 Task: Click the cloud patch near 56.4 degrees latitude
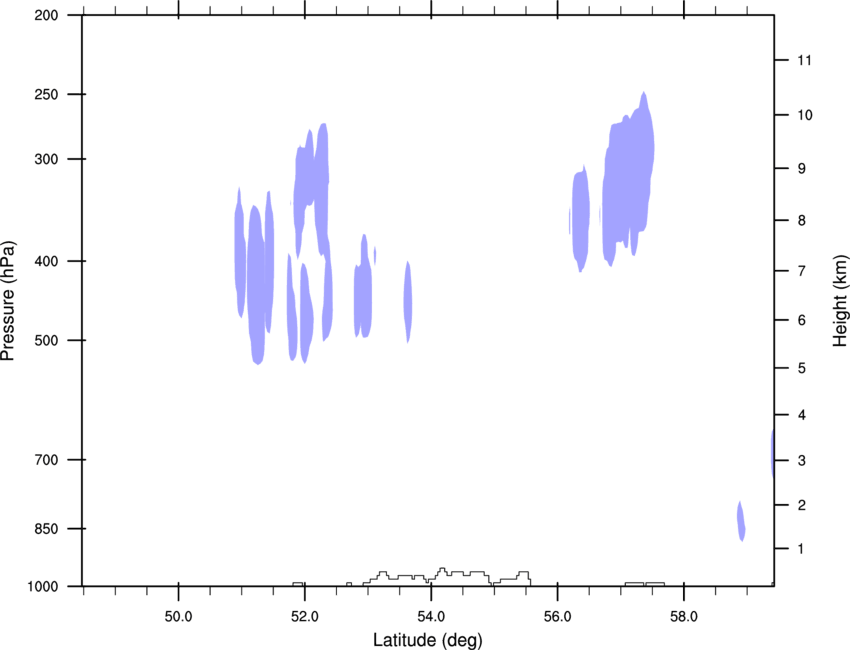(x=581, y=219)
